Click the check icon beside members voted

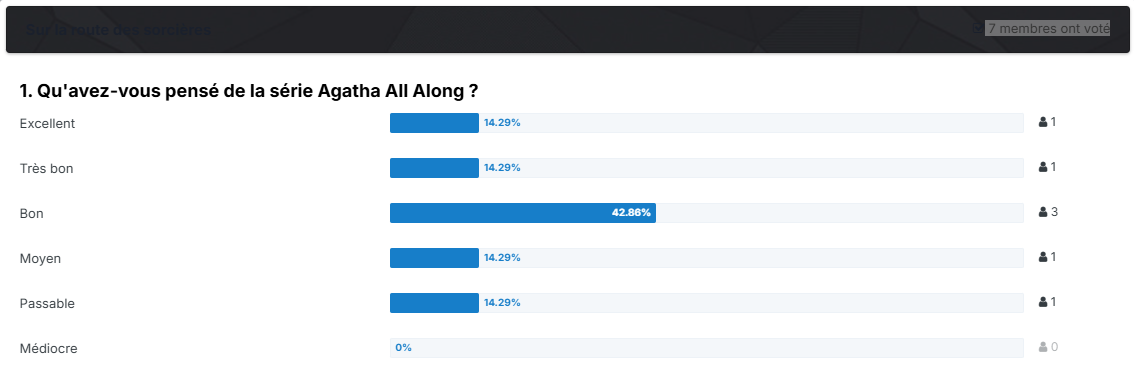pos(978,28)
